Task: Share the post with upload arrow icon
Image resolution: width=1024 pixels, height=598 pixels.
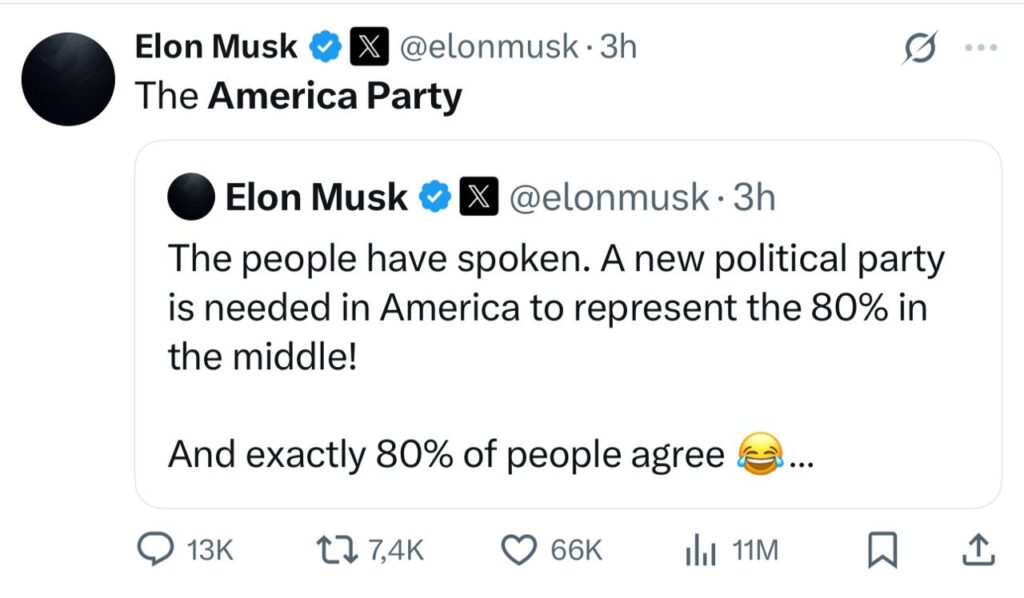Action: tap(979, 550)
